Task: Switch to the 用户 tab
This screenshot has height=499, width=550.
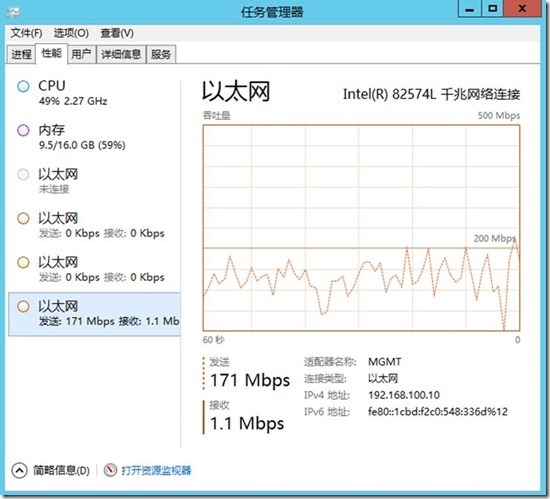Action: tap(81, 54)
